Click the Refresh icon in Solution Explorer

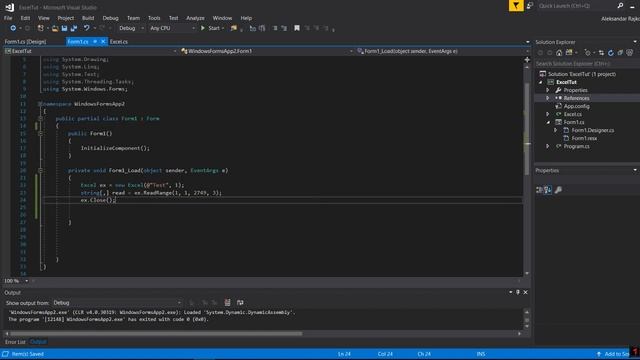611,53
